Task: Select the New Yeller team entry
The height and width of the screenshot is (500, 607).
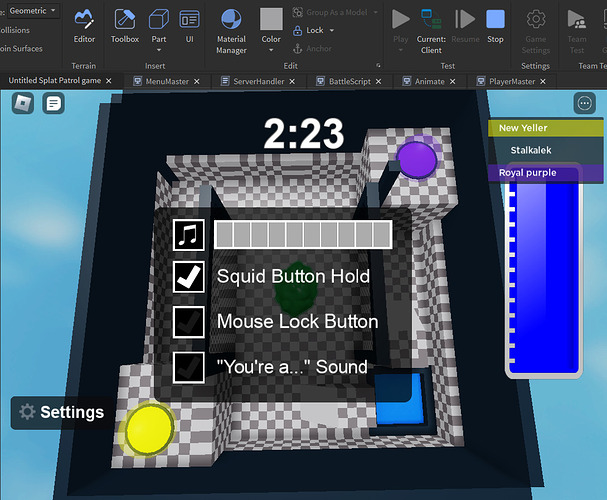Action: pos(546,128)
